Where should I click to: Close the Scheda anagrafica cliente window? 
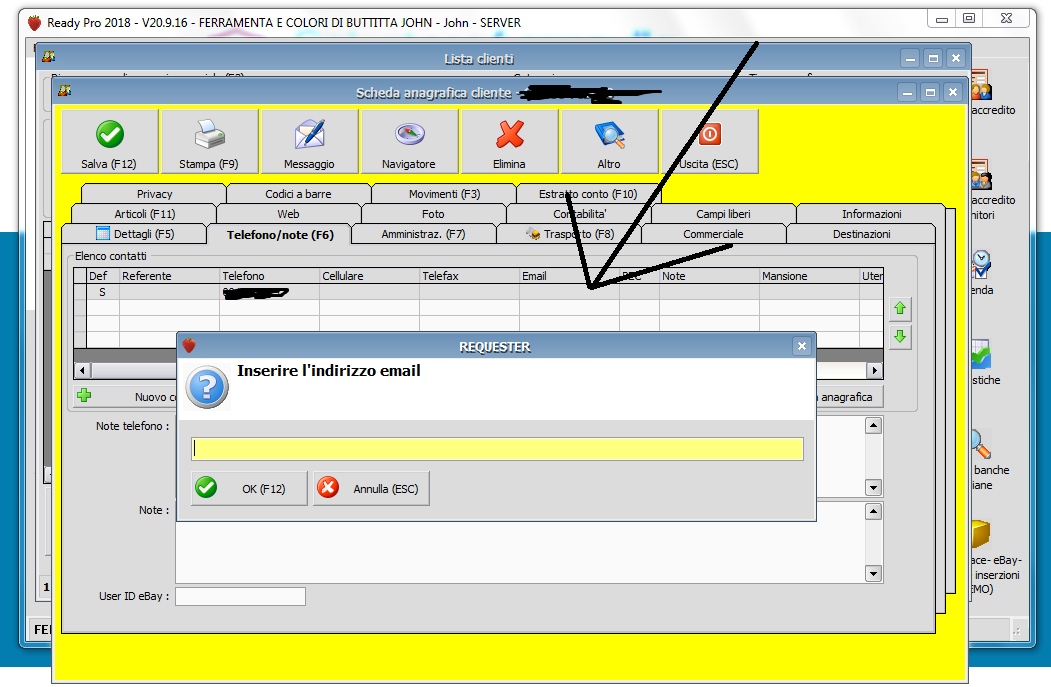pyautogui.click(x=953, y=92)
